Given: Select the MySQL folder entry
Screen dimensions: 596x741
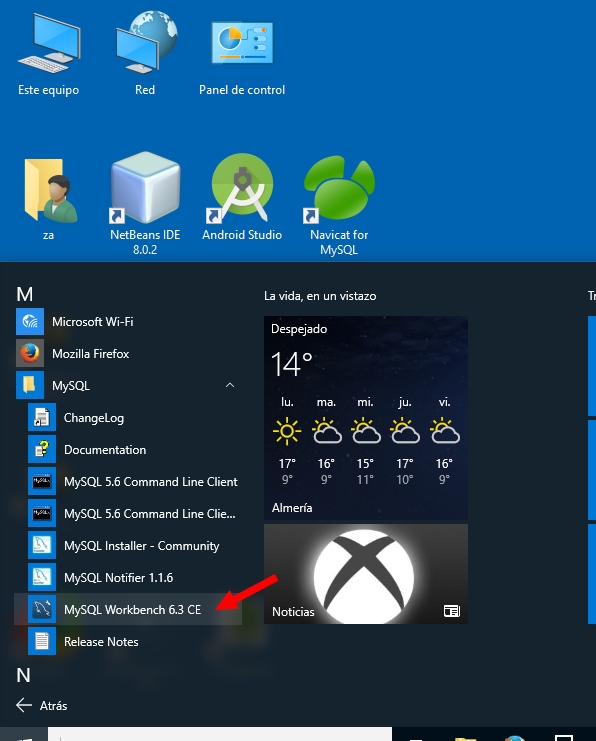Looking at the screenshot, I should (x=128, y=386).
